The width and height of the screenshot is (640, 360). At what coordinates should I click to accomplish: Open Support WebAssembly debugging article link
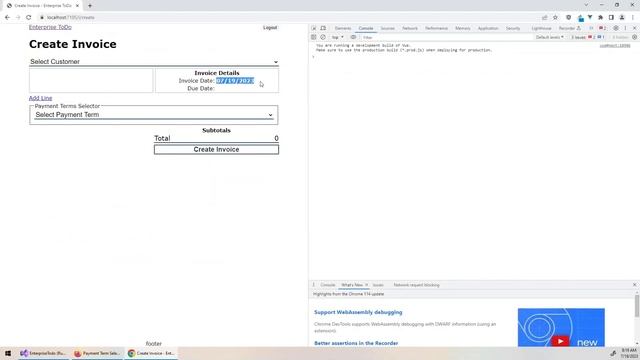coord(358,312)
